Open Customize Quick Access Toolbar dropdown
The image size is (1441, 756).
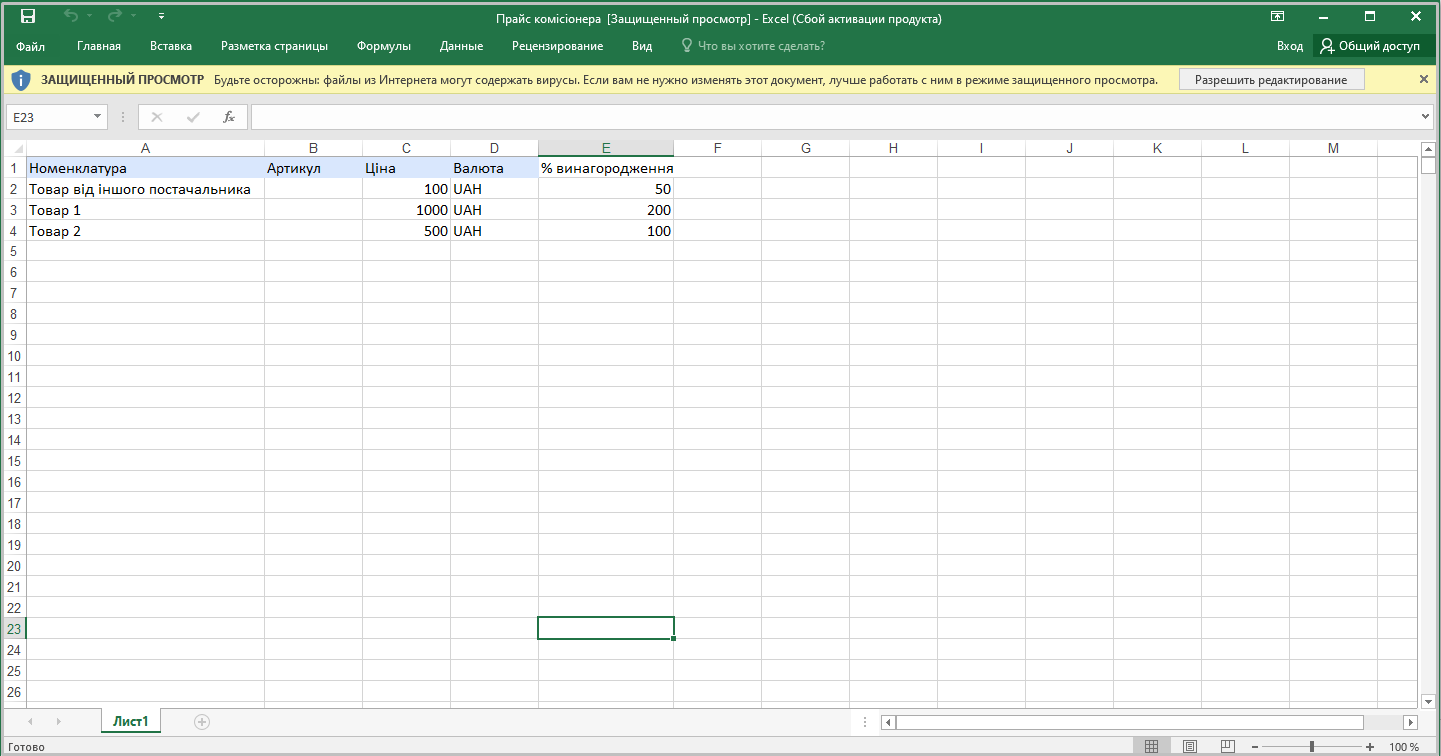pyautogui.click(x=162, y=17)
